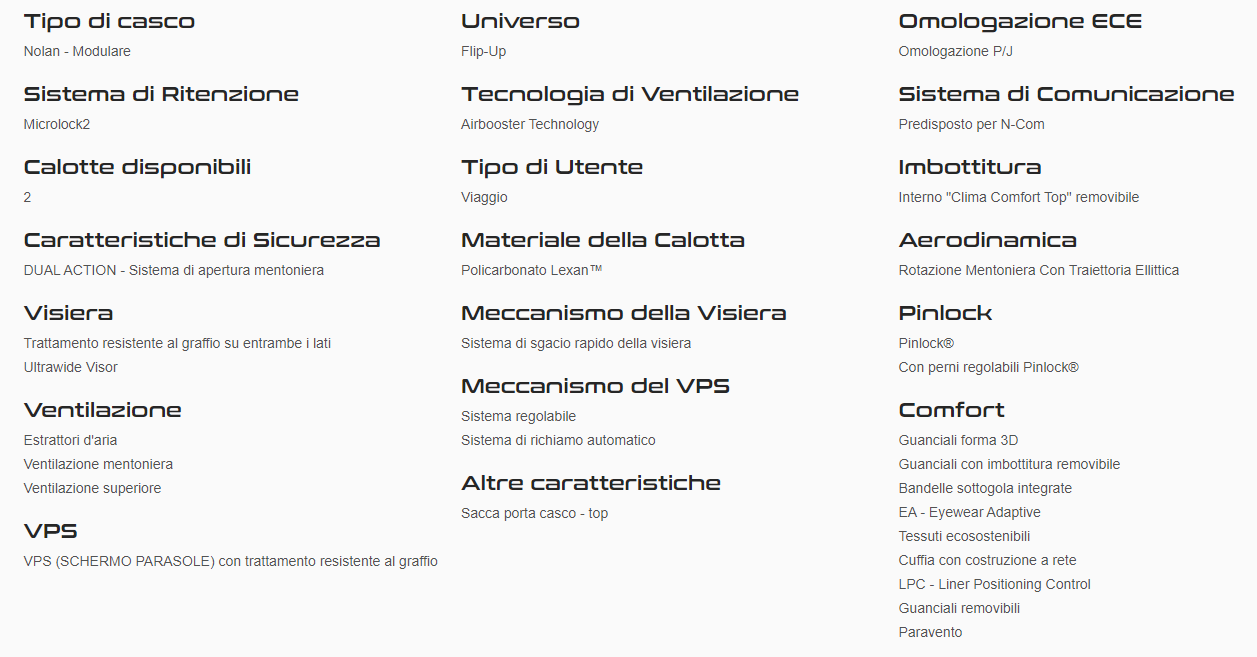Click "Ventilazione mentoniera" in the Ventilazione list
Image resolution: width=1257 pixels, height=657 pixels.
(x=98, y=464)
